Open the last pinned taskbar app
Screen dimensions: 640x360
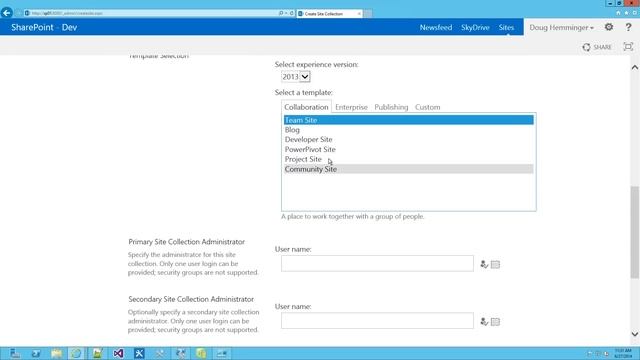pos(222,353)
